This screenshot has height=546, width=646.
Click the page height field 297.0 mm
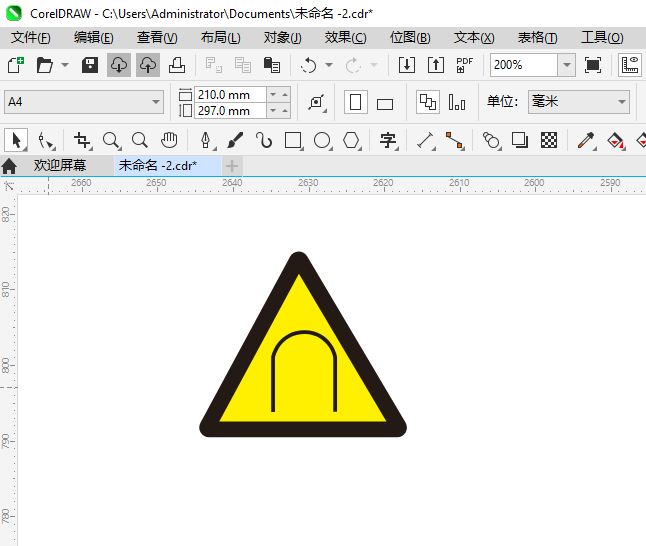tap(230, 111)
